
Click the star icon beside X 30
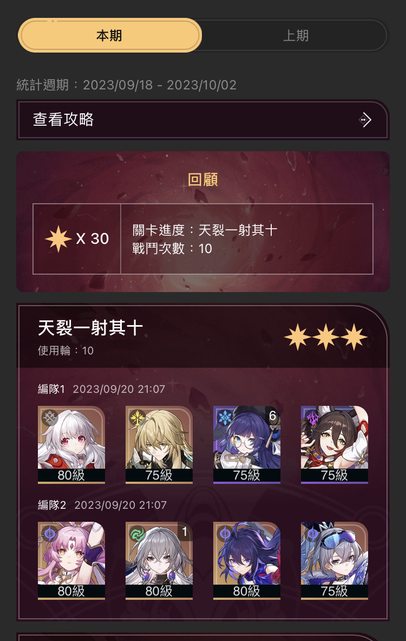coord(58,238)
